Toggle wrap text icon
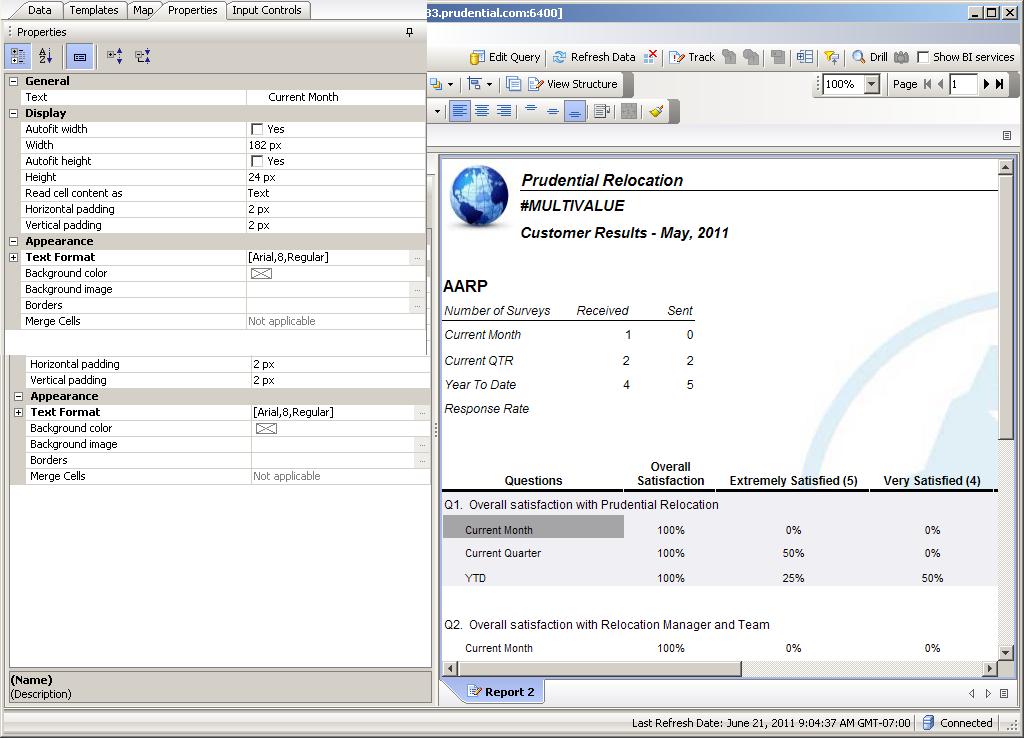The image size is (1024, 738). point(602,111)
